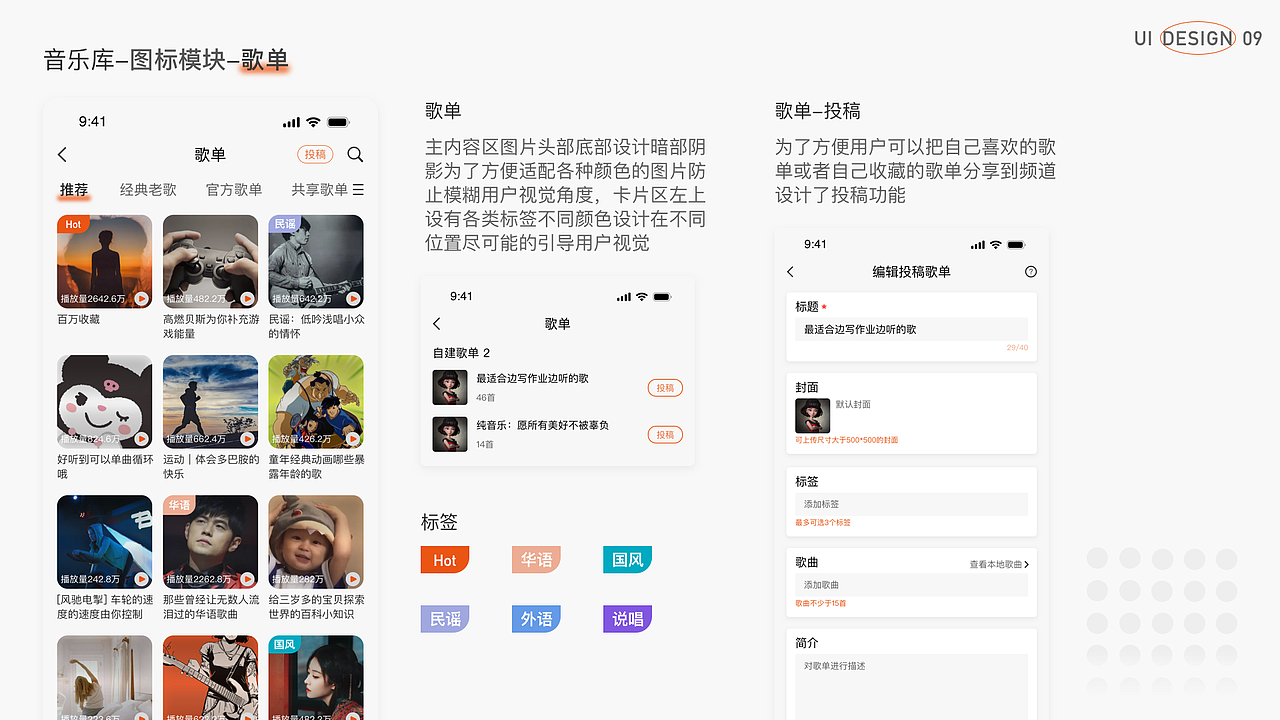Switch to the 官方歌单 tab
1280x720 pixels.
(234, 189)
